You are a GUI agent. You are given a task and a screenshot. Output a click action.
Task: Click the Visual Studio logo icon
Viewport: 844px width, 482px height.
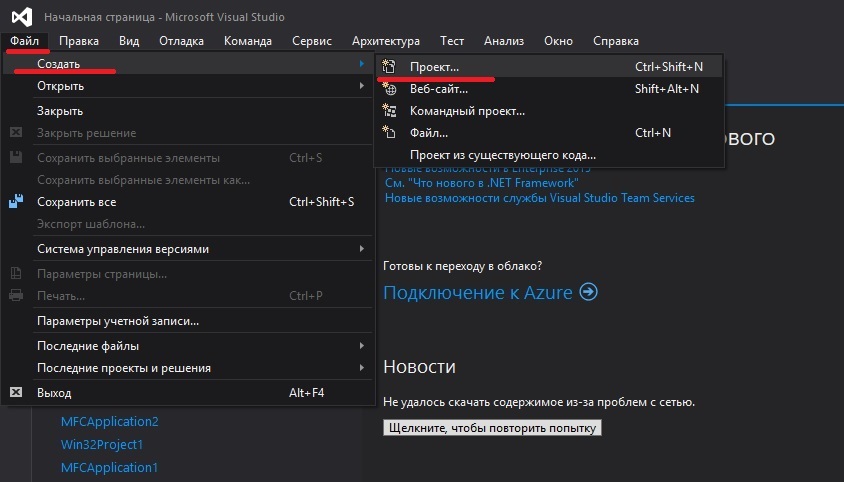(x=22, y=17)
